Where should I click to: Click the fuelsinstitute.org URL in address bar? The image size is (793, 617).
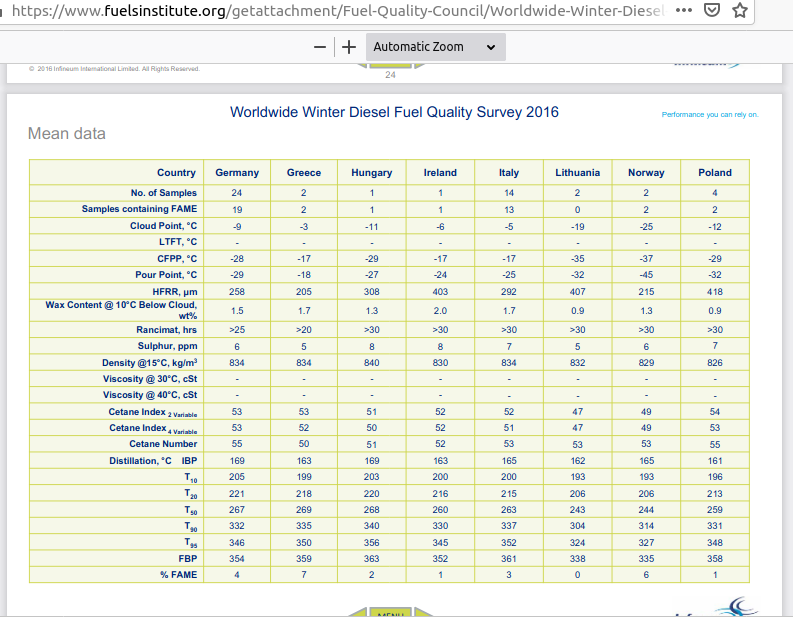tap(338, 11)
